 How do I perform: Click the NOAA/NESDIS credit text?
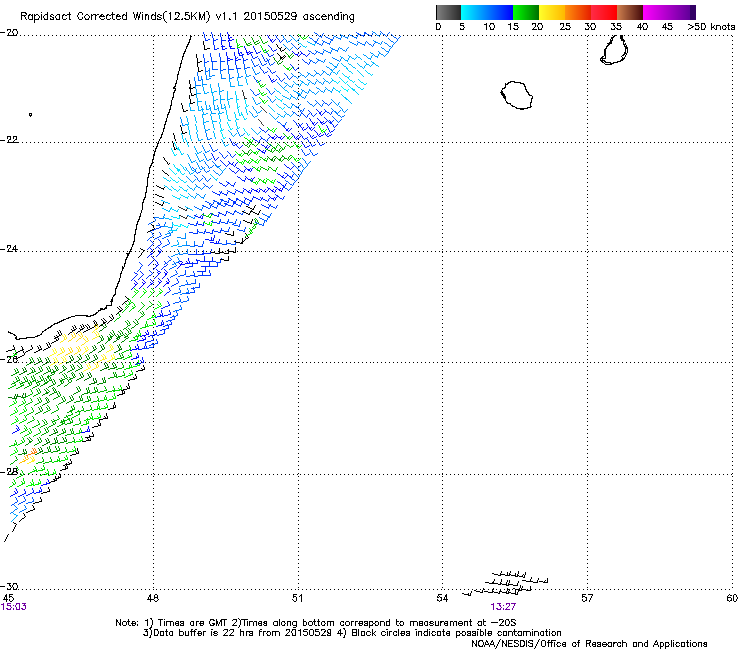click(x=589, y=644)
